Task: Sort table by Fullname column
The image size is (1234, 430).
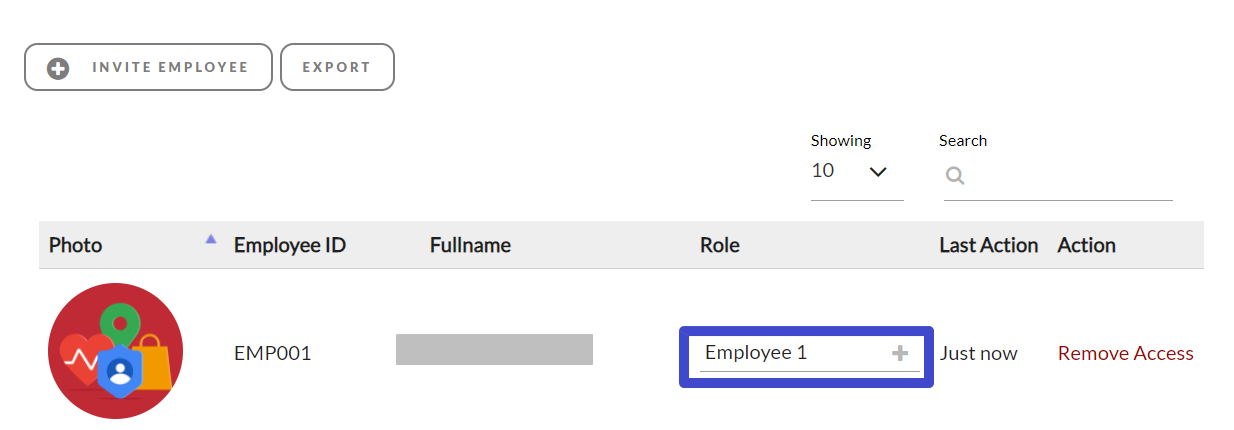Action: click(470, 245)
